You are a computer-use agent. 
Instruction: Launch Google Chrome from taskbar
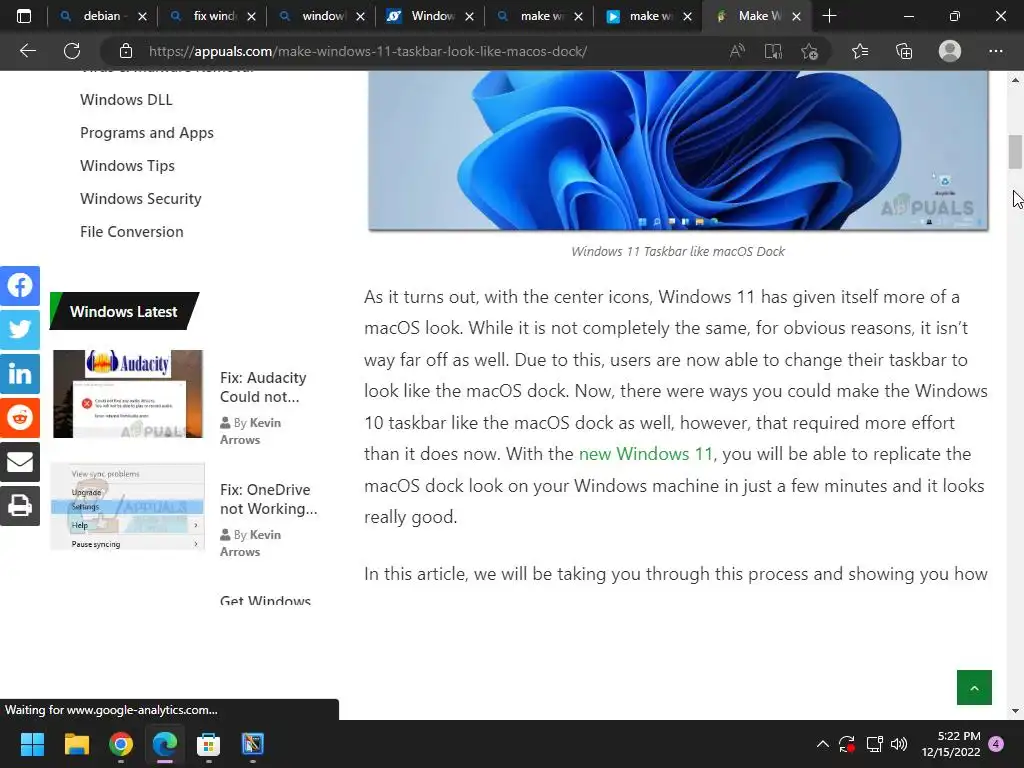[121, 744]
